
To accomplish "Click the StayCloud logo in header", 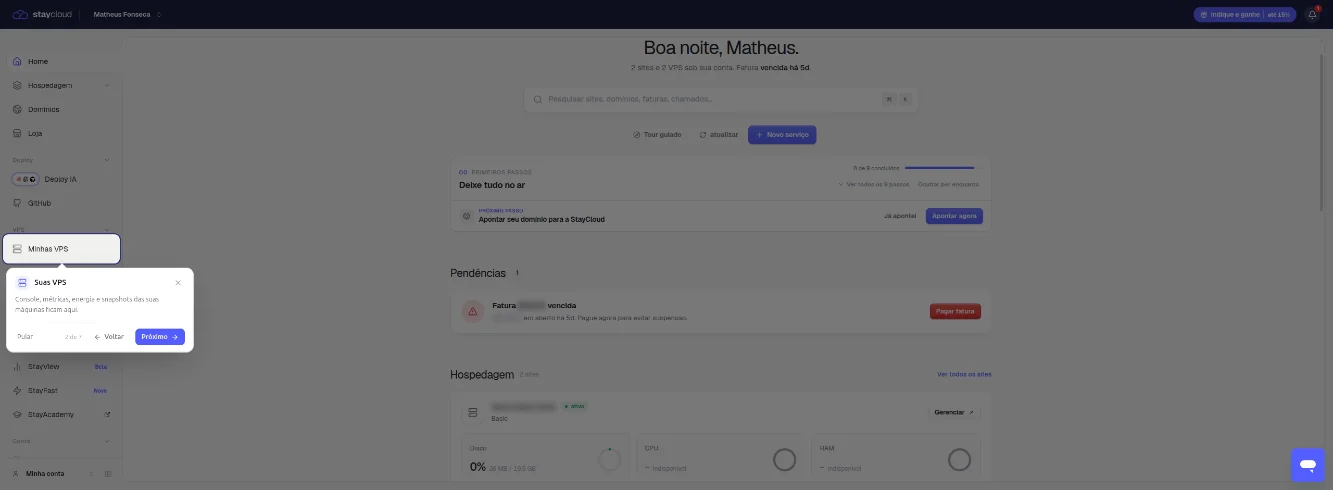I will (x=40, y=14).
